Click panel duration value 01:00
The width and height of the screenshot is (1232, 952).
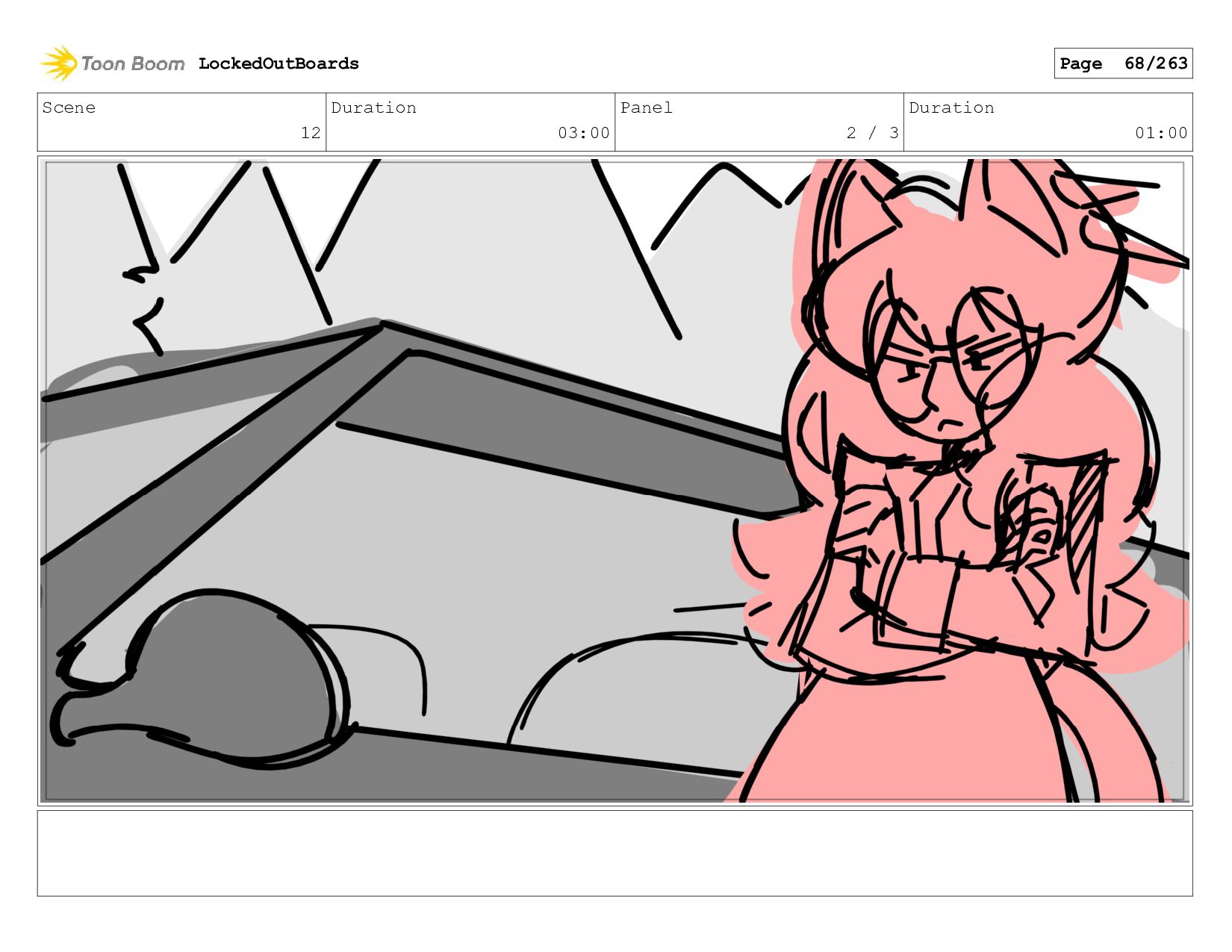[x=1161, y=133]
